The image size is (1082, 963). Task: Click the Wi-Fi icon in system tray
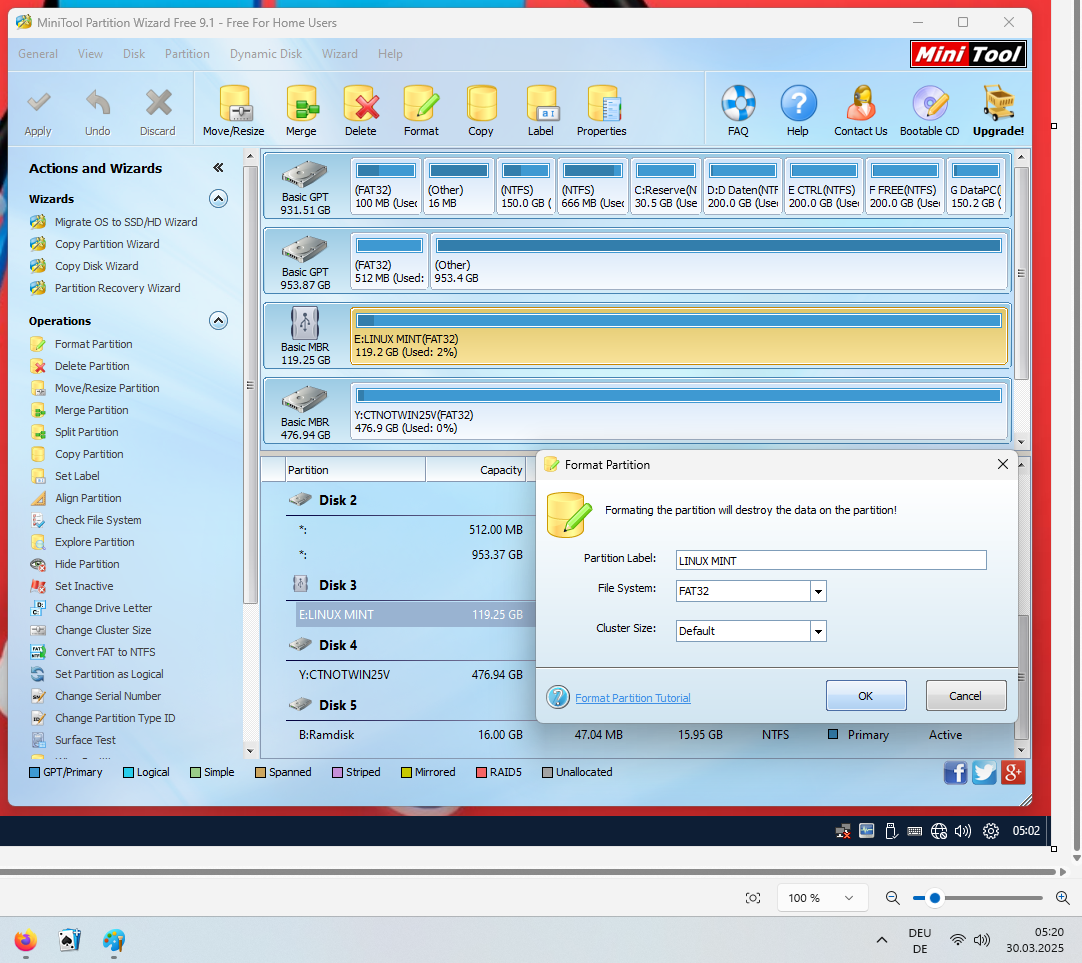point(958,940)
